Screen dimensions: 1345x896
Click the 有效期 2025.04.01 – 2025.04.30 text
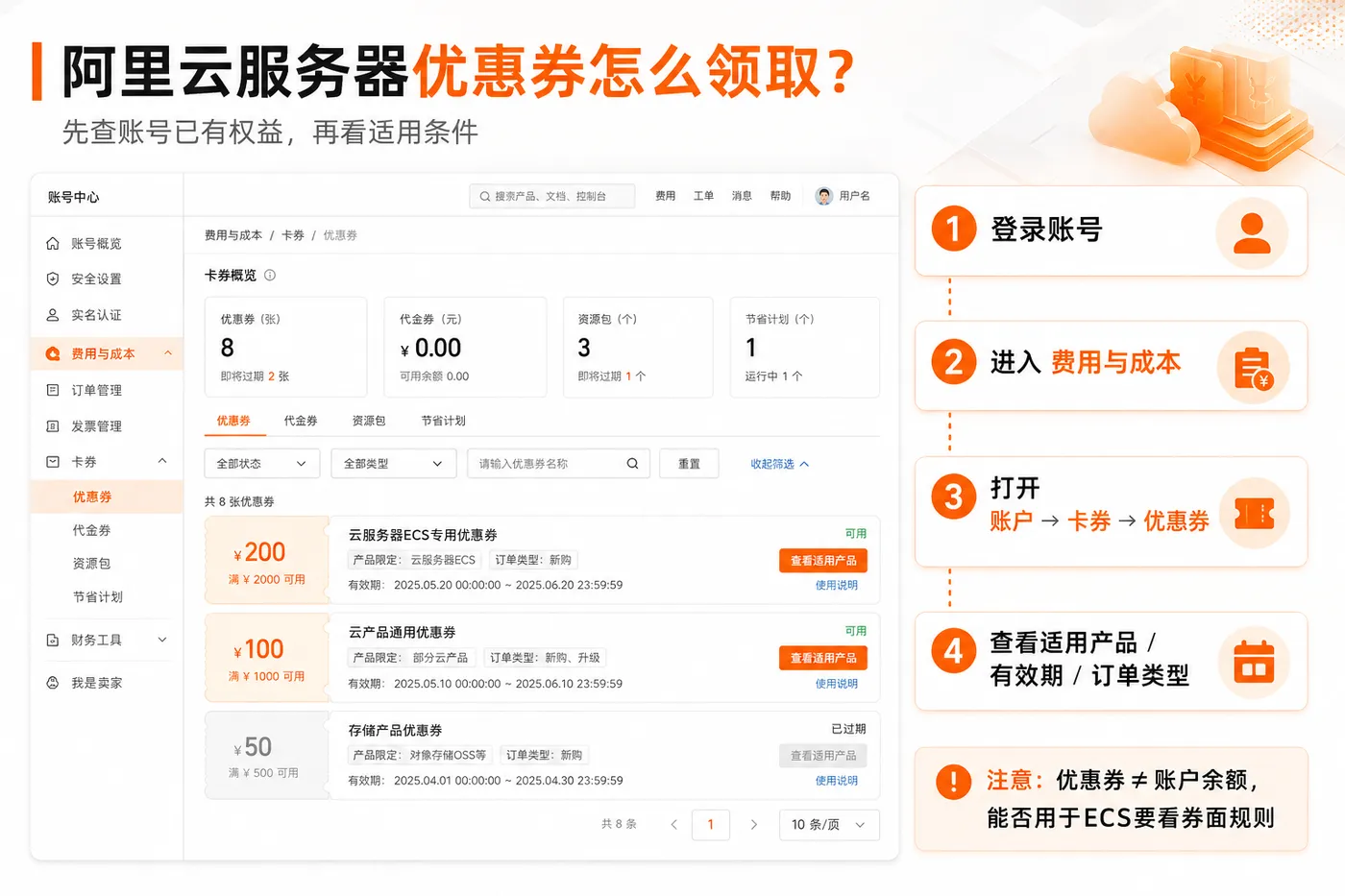486,781
